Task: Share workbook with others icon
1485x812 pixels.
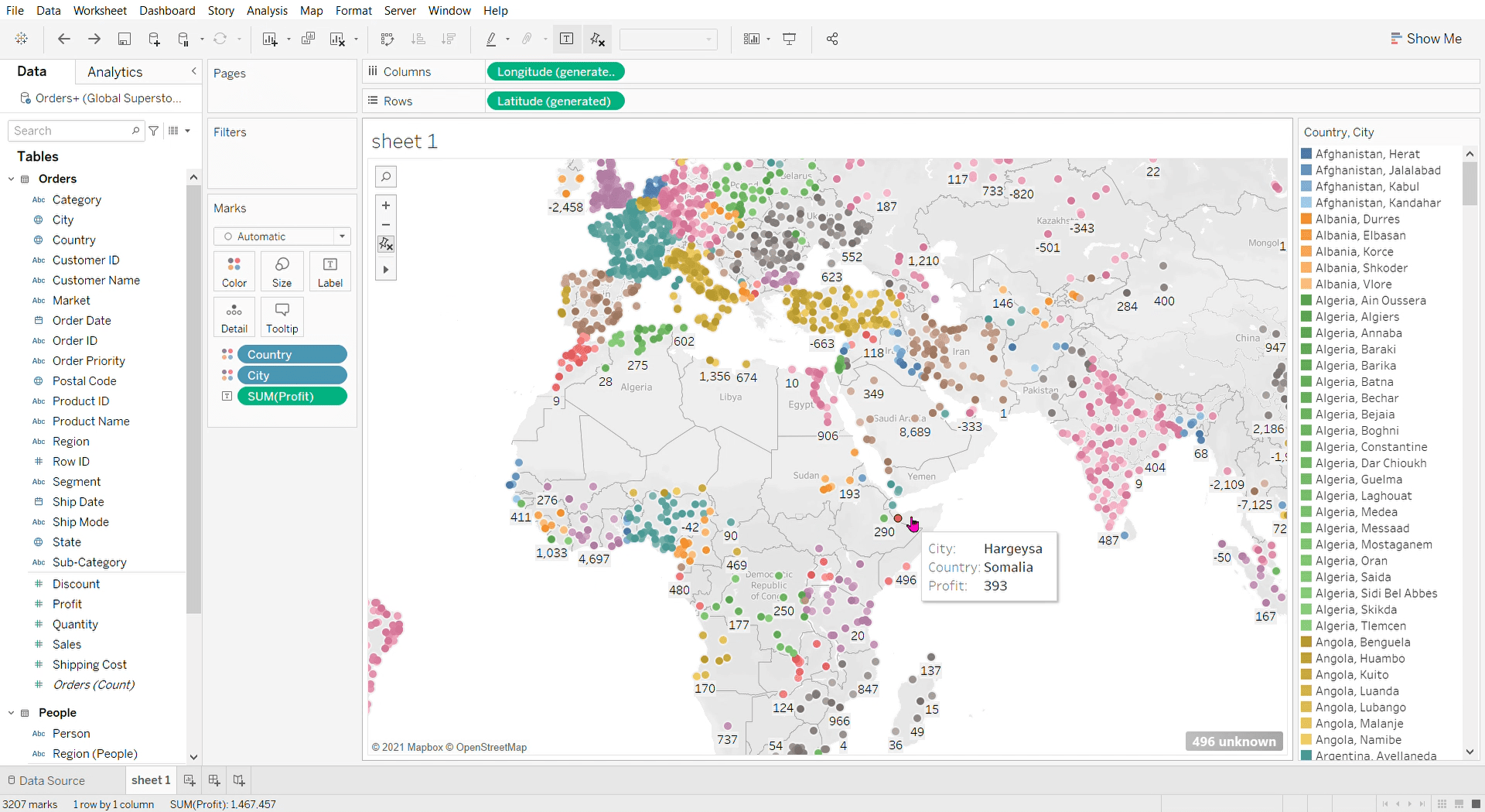Action: (x=832, y=39)
